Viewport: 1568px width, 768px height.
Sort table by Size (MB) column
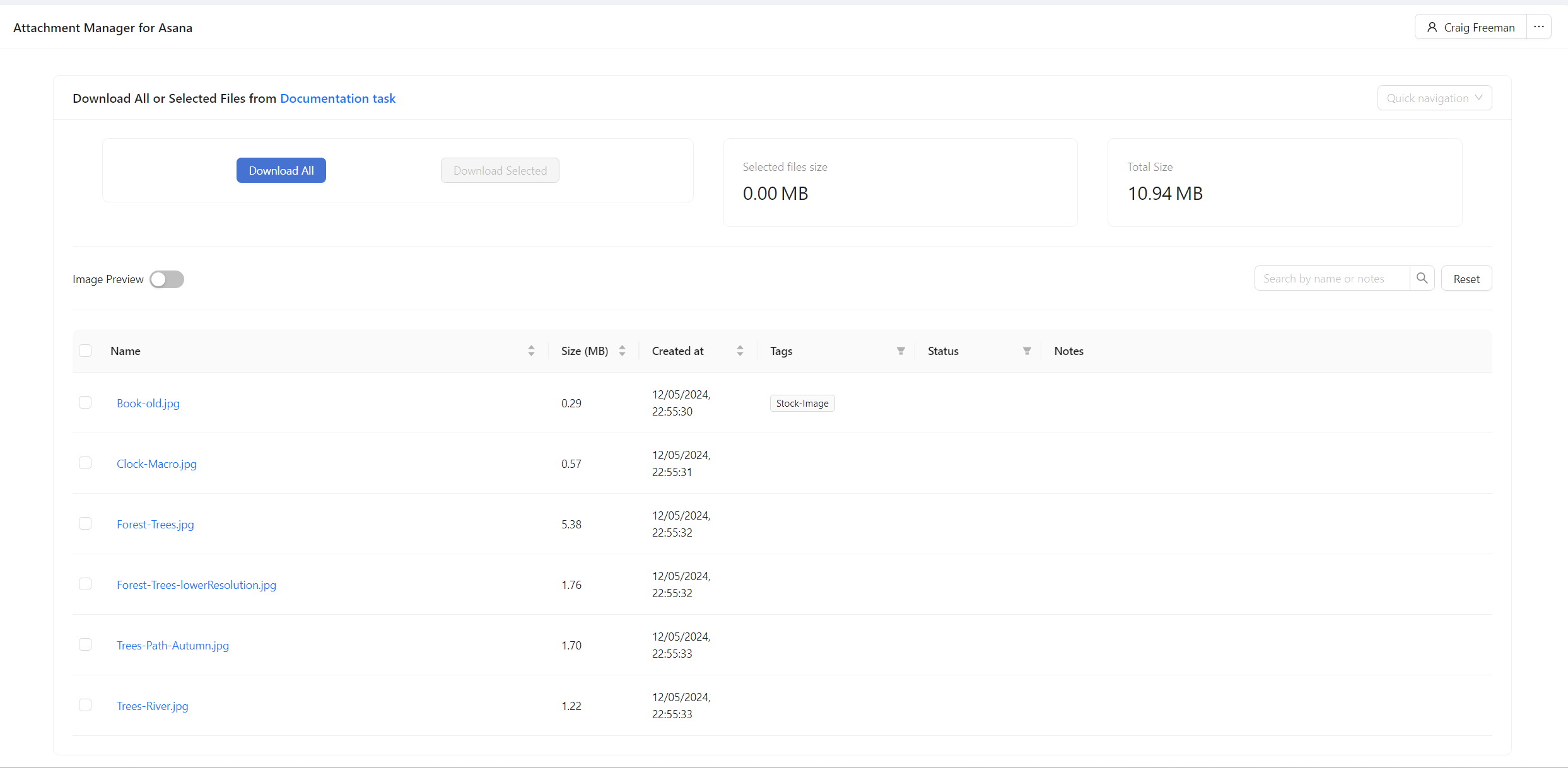click(622, 351)
